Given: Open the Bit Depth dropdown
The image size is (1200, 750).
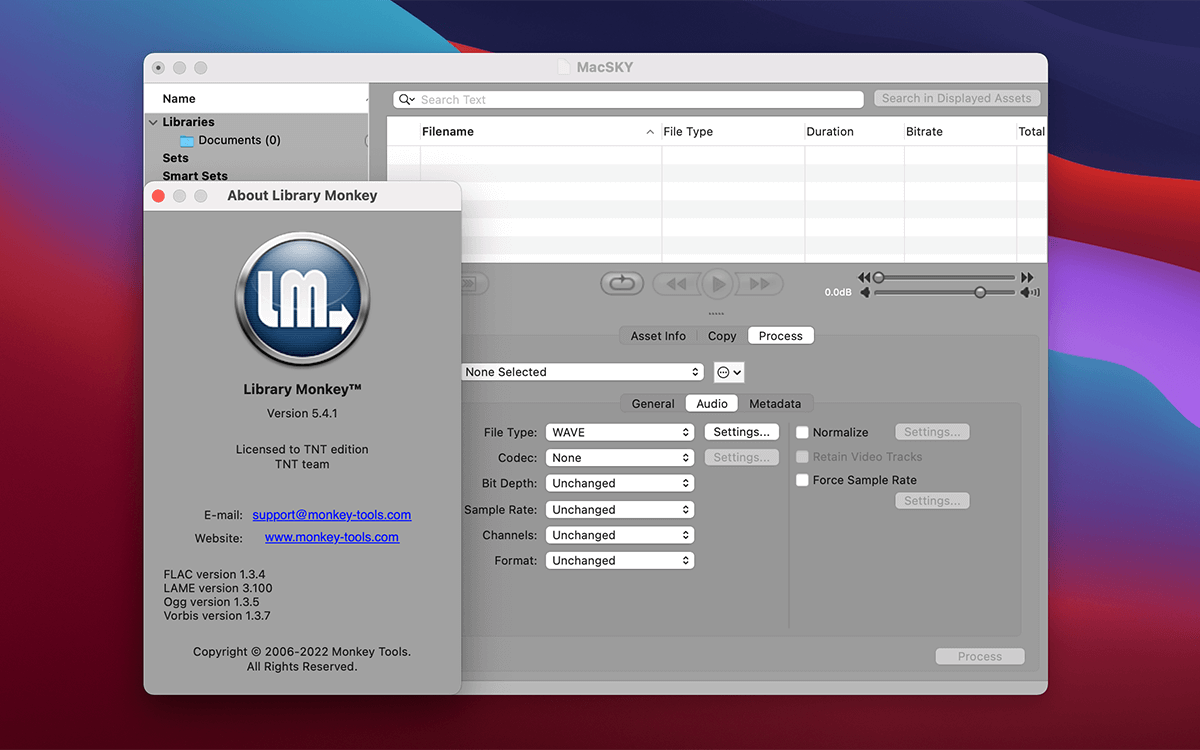Looking at the screenshot, I should 620,483.
